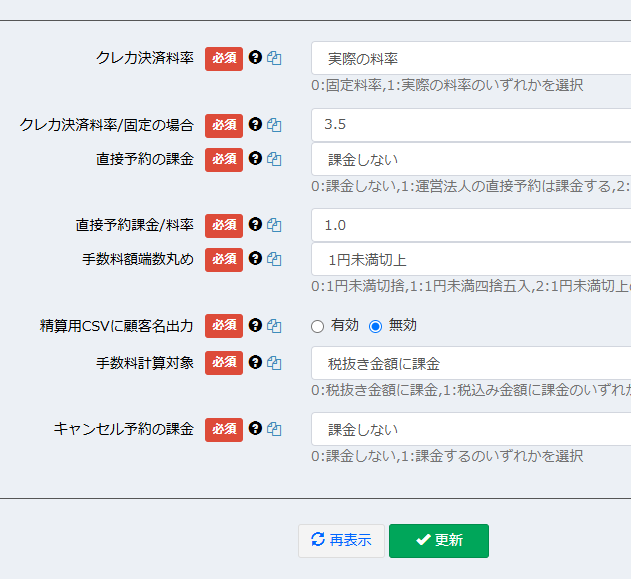Image resolution: width=631 pixels, height=579 pixels.
Task: Click copy icon beside 直接予約の課金
Action: click(274, 159)
